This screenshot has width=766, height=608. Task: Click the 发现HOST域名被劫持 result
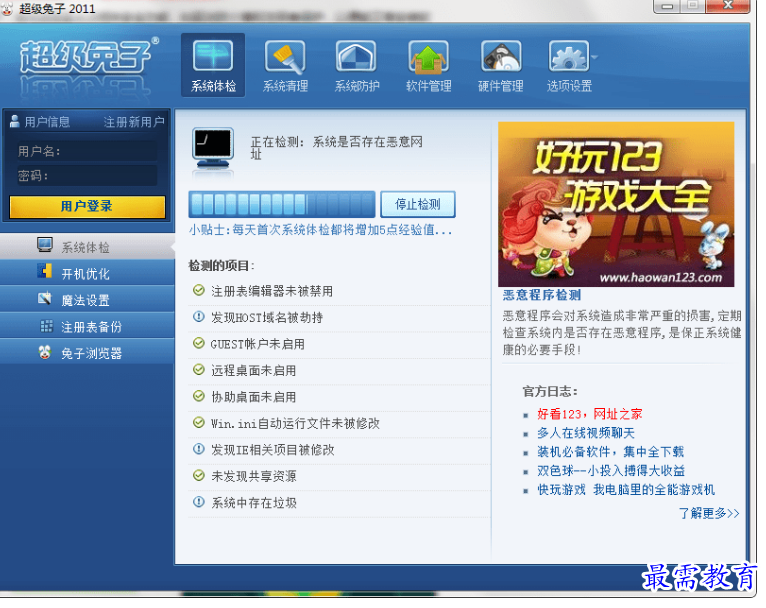click(267, 318)
